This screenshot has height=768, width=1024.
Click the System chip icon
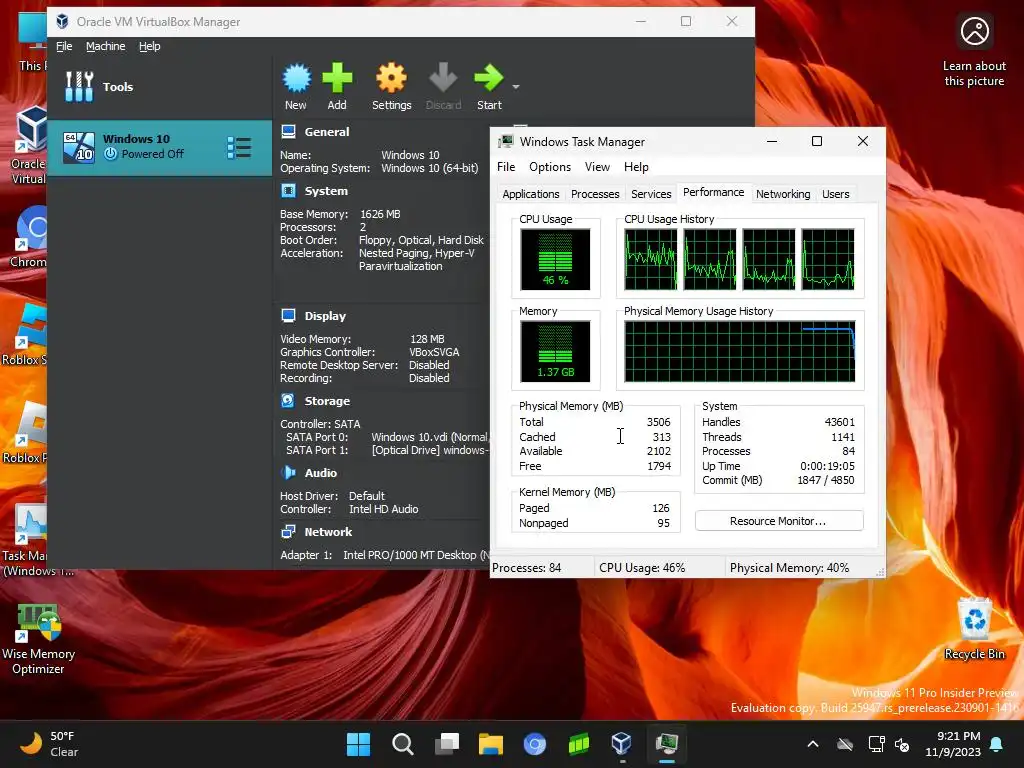click(288, 191)
